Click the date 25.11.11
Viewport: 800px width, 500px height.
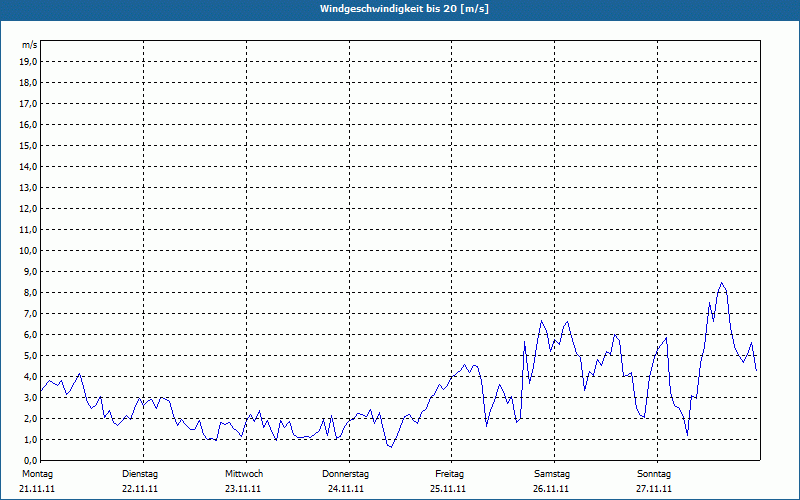click(x=448, y=489)
